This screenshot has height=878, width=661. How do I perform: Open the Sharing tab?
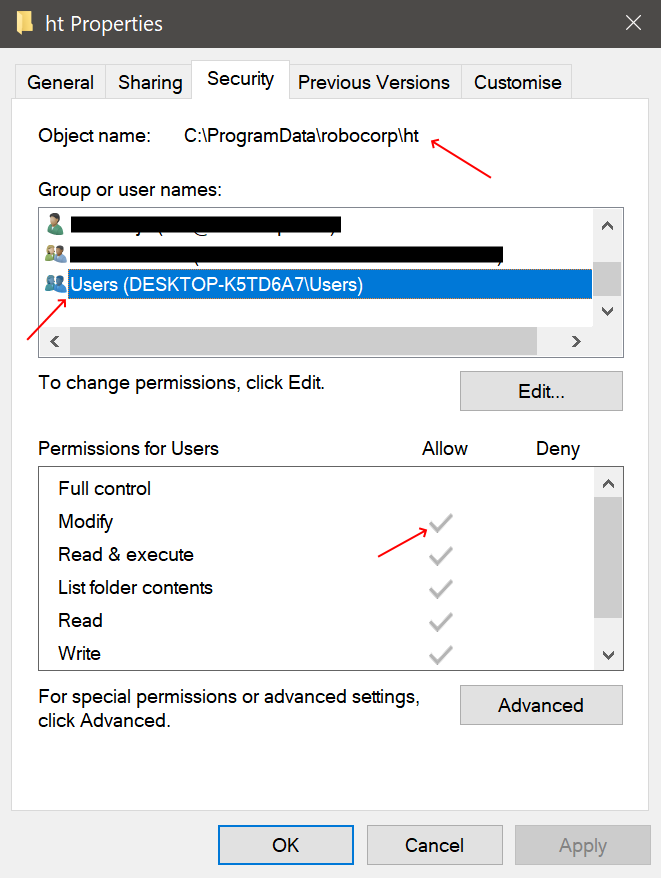tap(150, 82)
